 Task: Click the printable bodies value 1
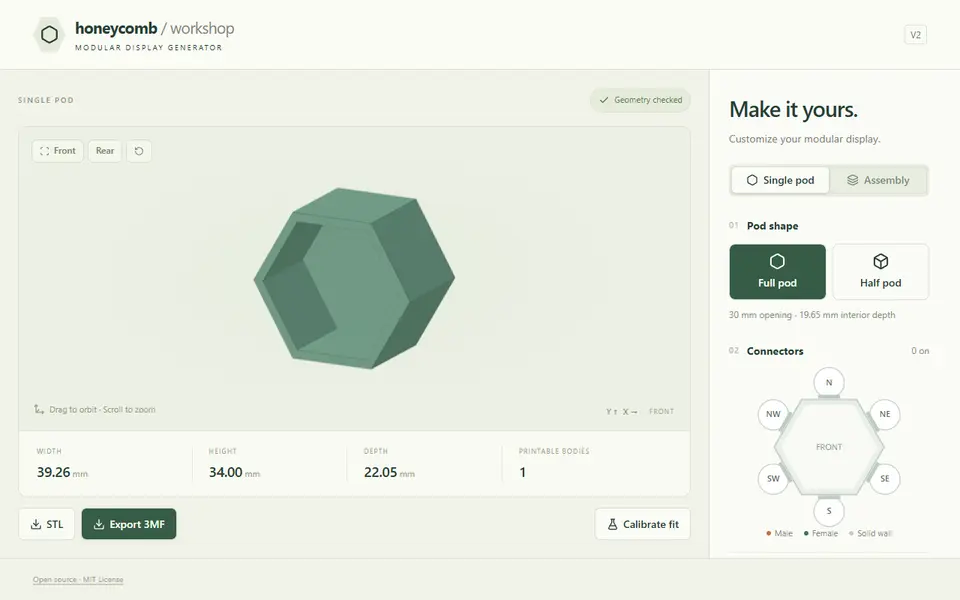pos(522,472)
